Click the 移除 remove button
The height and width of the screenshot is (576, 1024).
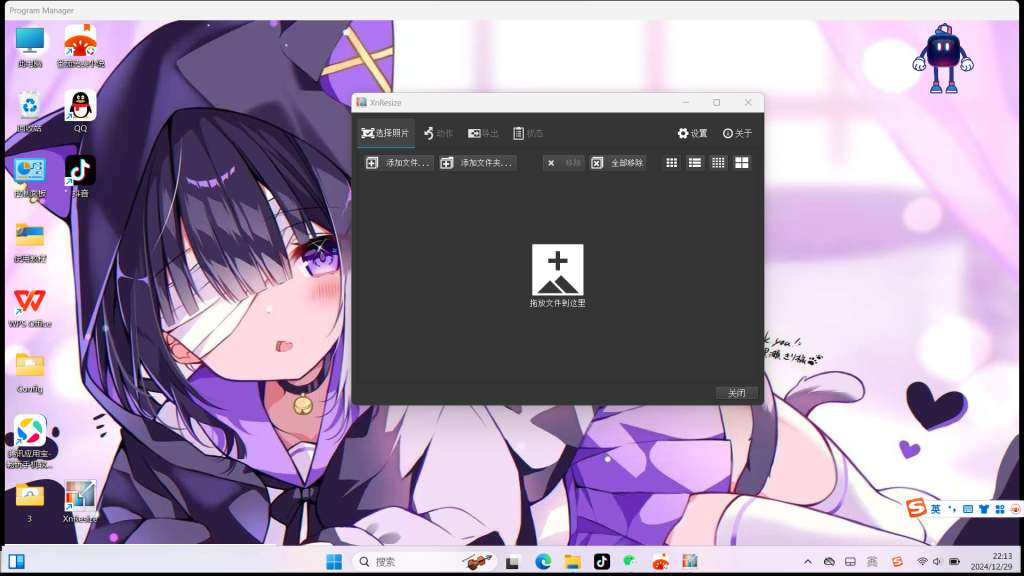click(x=564, y=163)
